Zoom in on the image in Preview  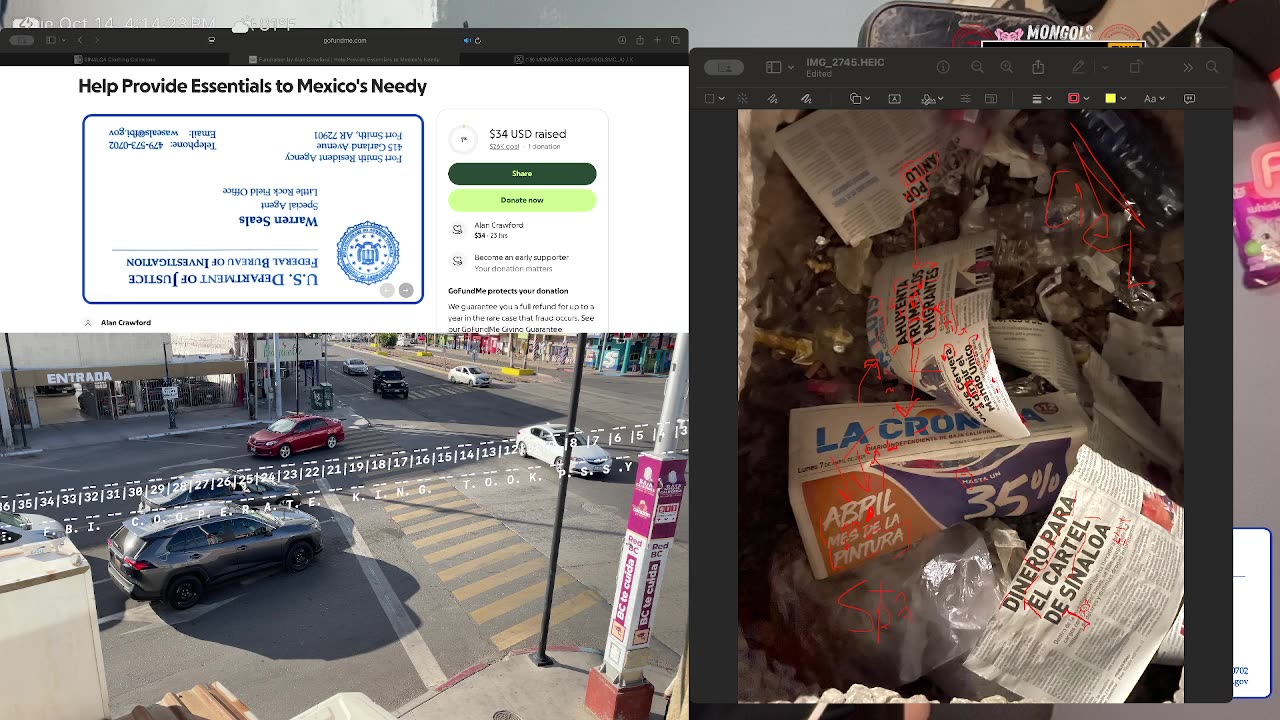pyautogui.click(x=1007, y=67)
